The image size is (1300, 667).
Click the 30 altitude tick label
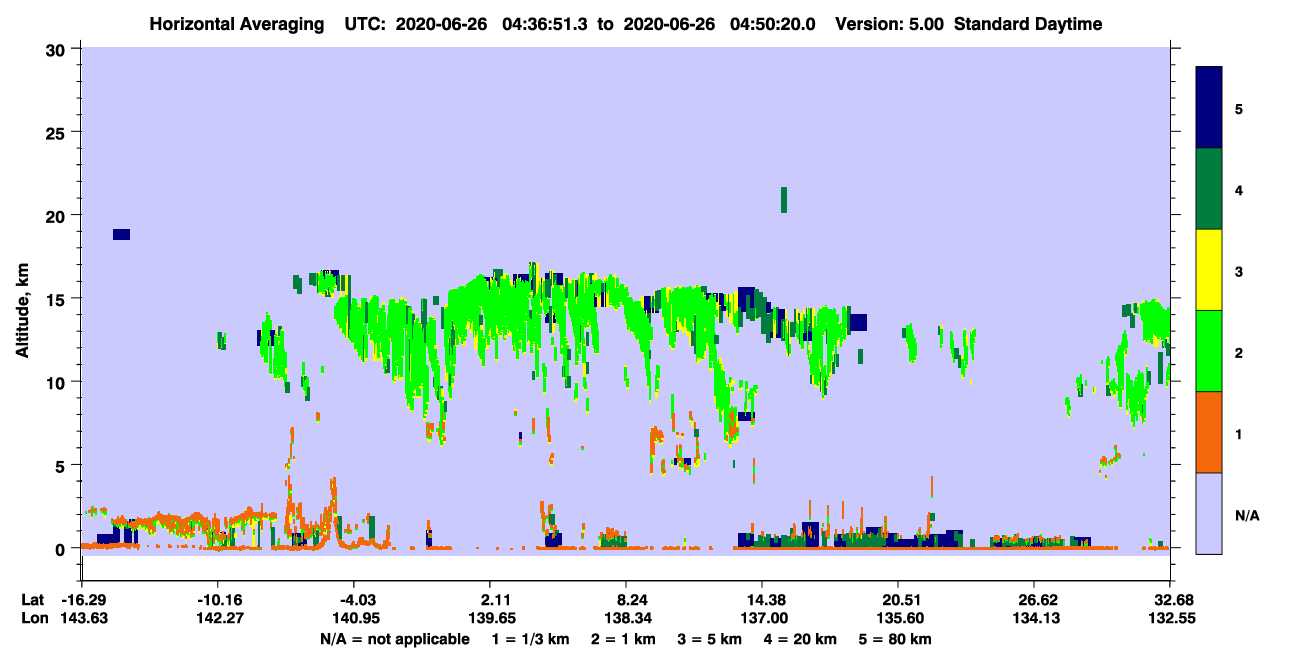(58, 49)
